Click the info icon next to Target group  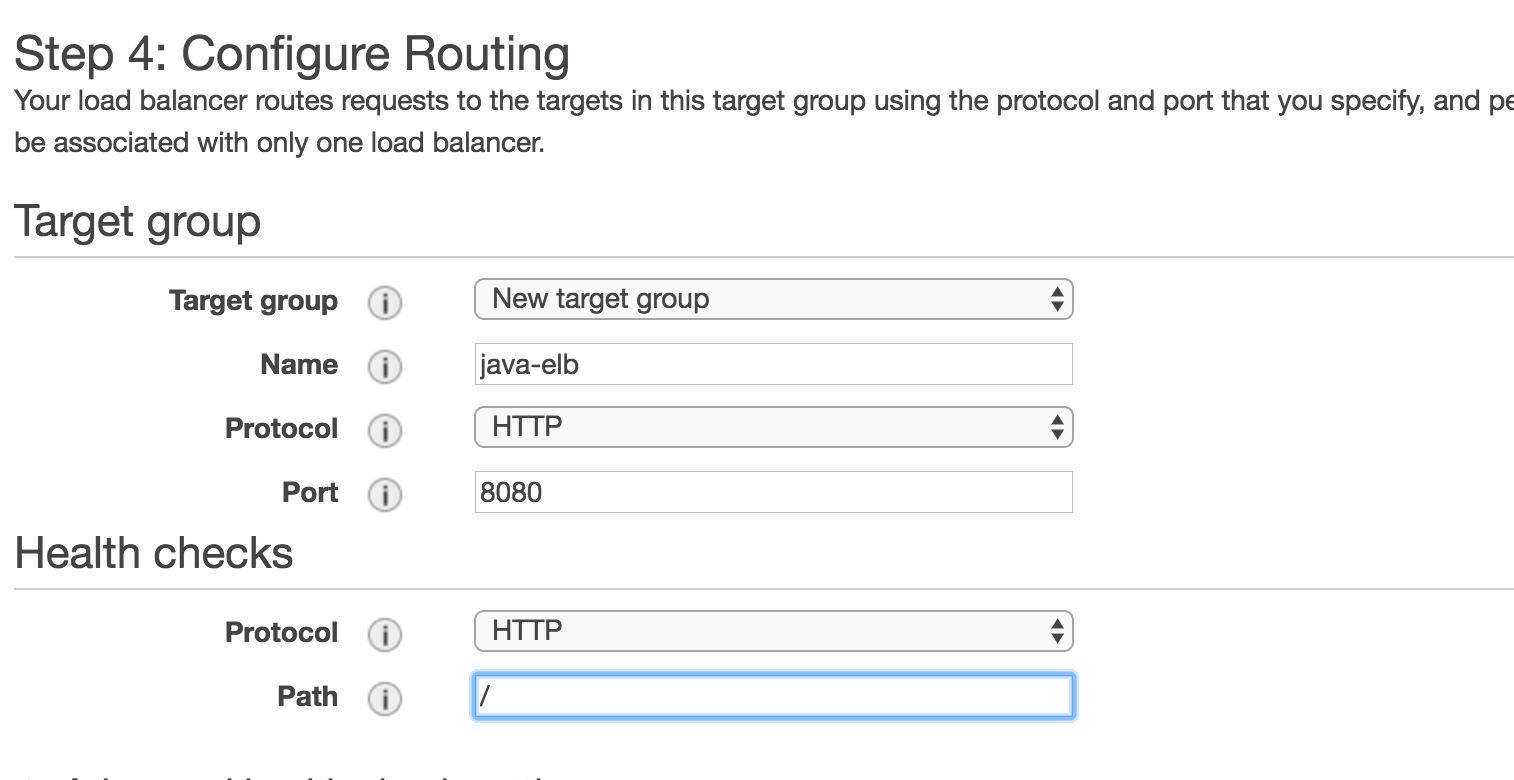click(385, 302)
